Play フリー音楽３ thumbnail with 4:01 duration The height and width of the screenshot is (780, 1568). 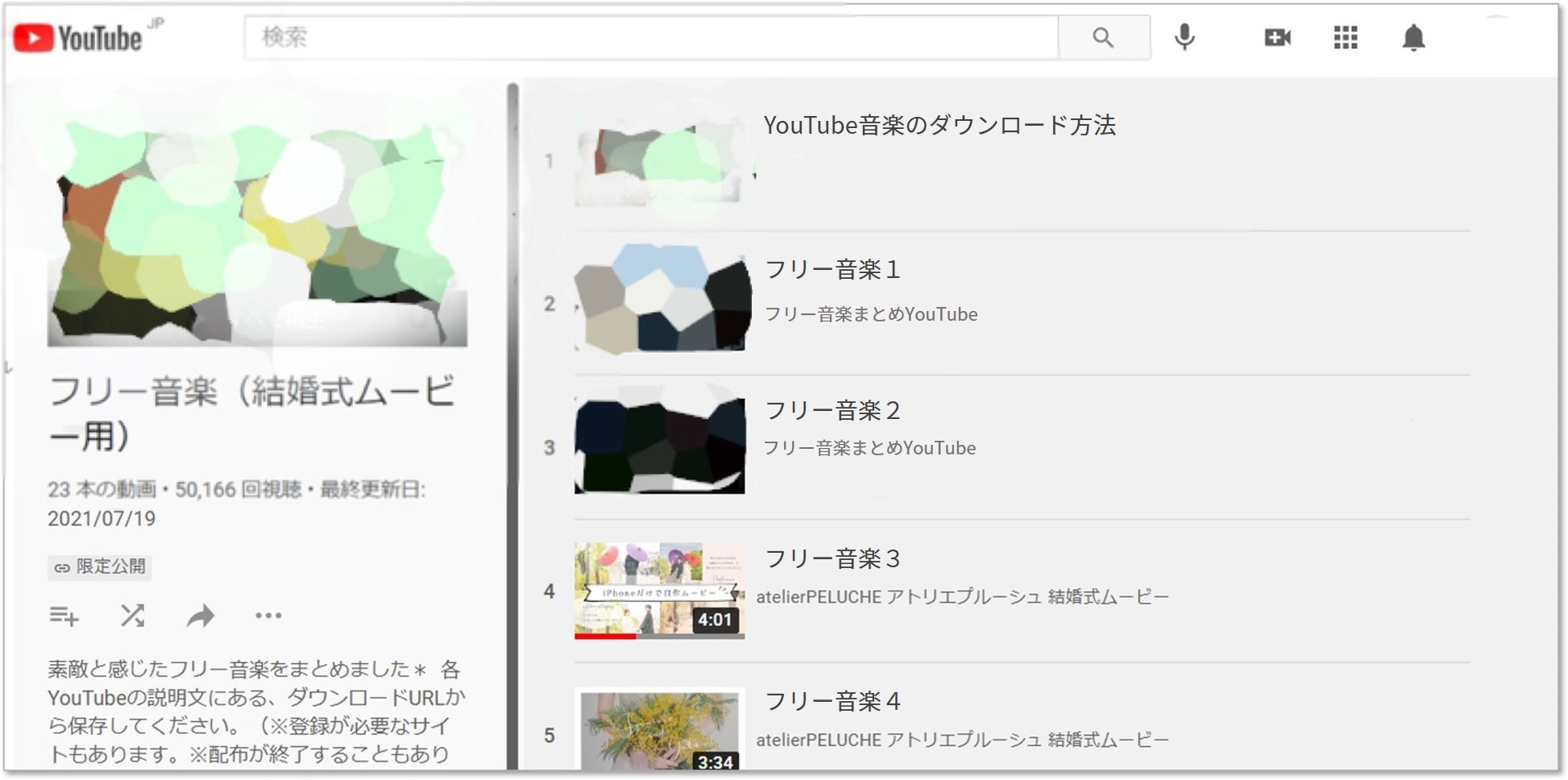[x=659, y=590]
